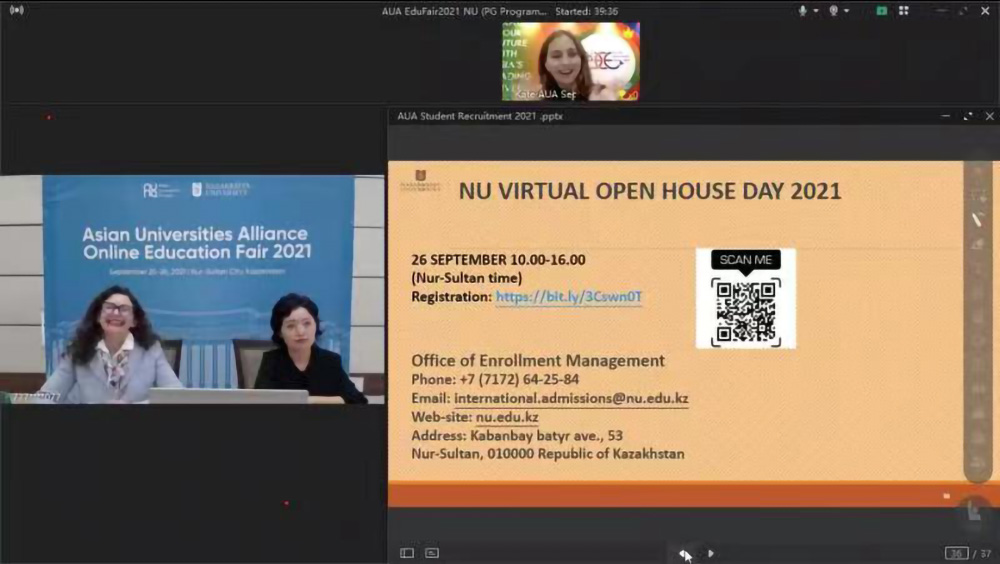Viewport: 1000px width, 564px height.
Task: Click the SCAN ME QR code
Action: coord(746,299)
